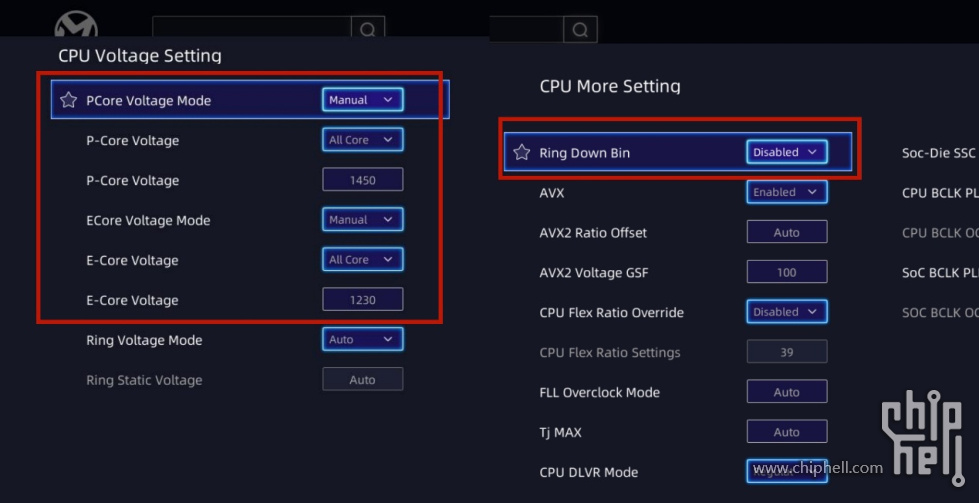Expand the Ring Voltage Mode Auto dropdown
This screenshot has width=979, height=503.
coord(363,339)
